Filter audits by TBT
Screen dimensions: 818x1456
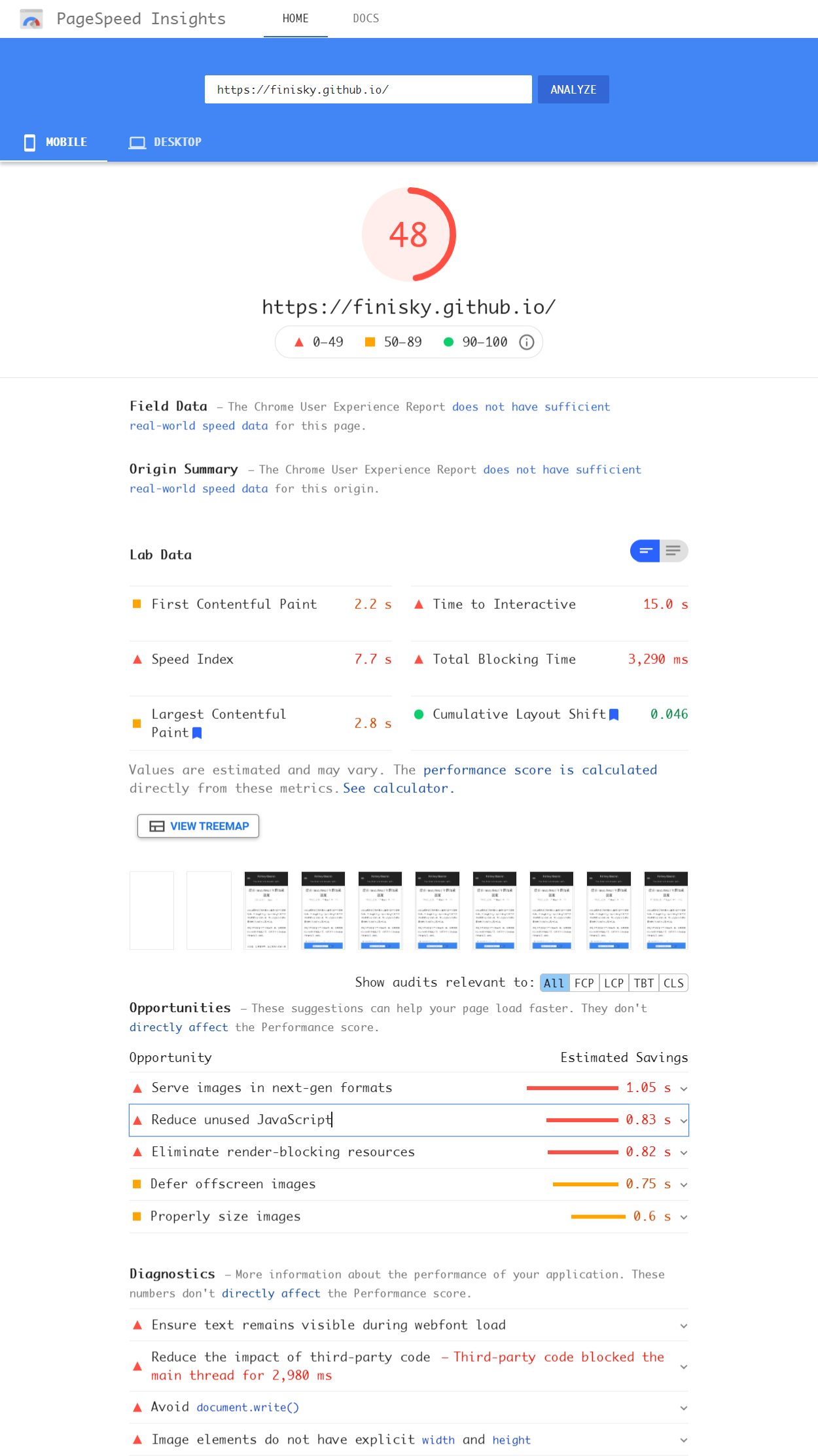[x=644, y=983]
